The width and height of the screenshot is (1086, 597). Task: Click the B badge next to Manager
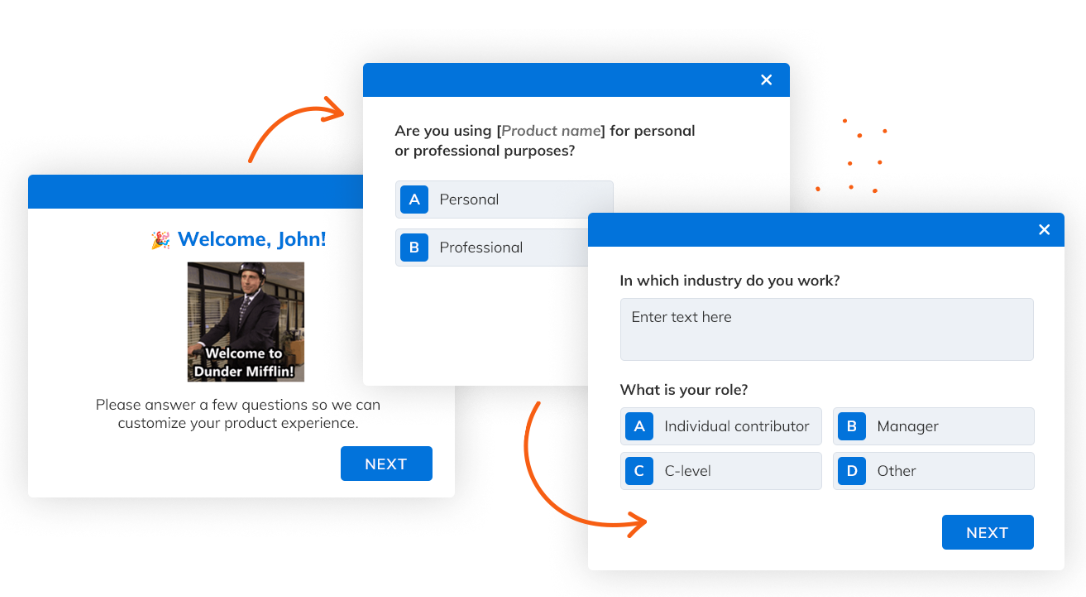click(851, 426)
